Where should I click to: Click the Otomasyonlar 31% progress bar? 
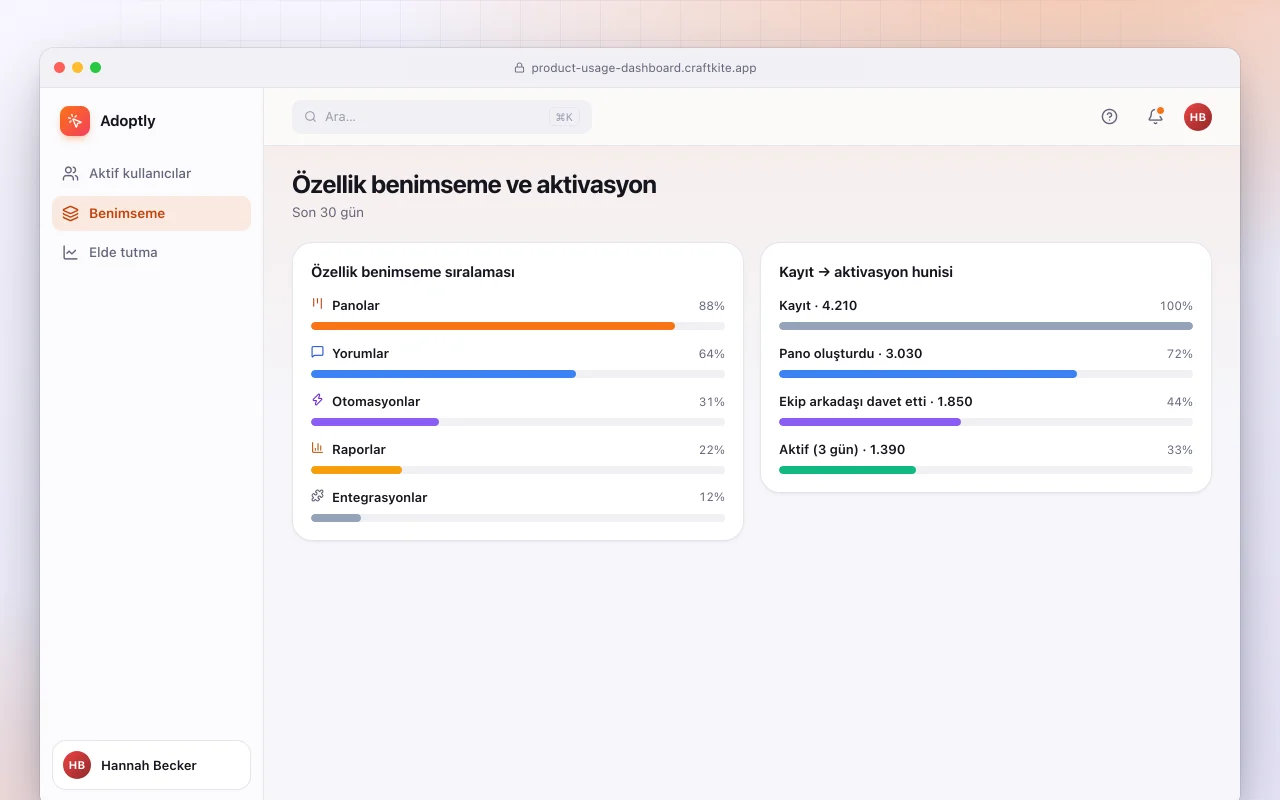(x=518, y=422)
